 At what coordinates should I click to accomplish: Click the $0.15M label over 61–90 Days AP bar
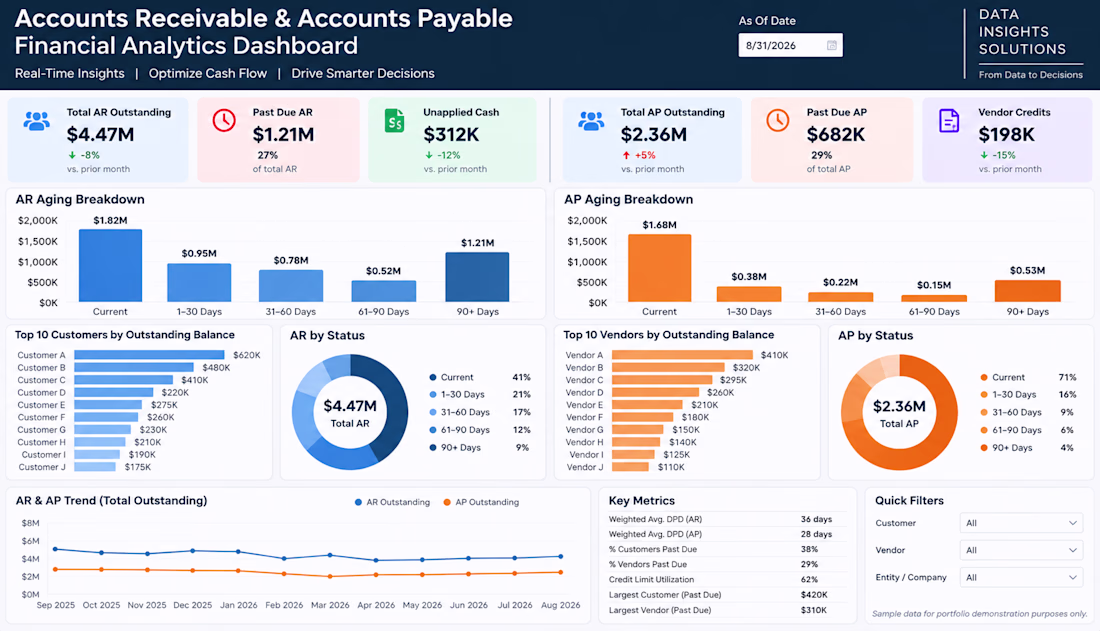click(934, 285)
